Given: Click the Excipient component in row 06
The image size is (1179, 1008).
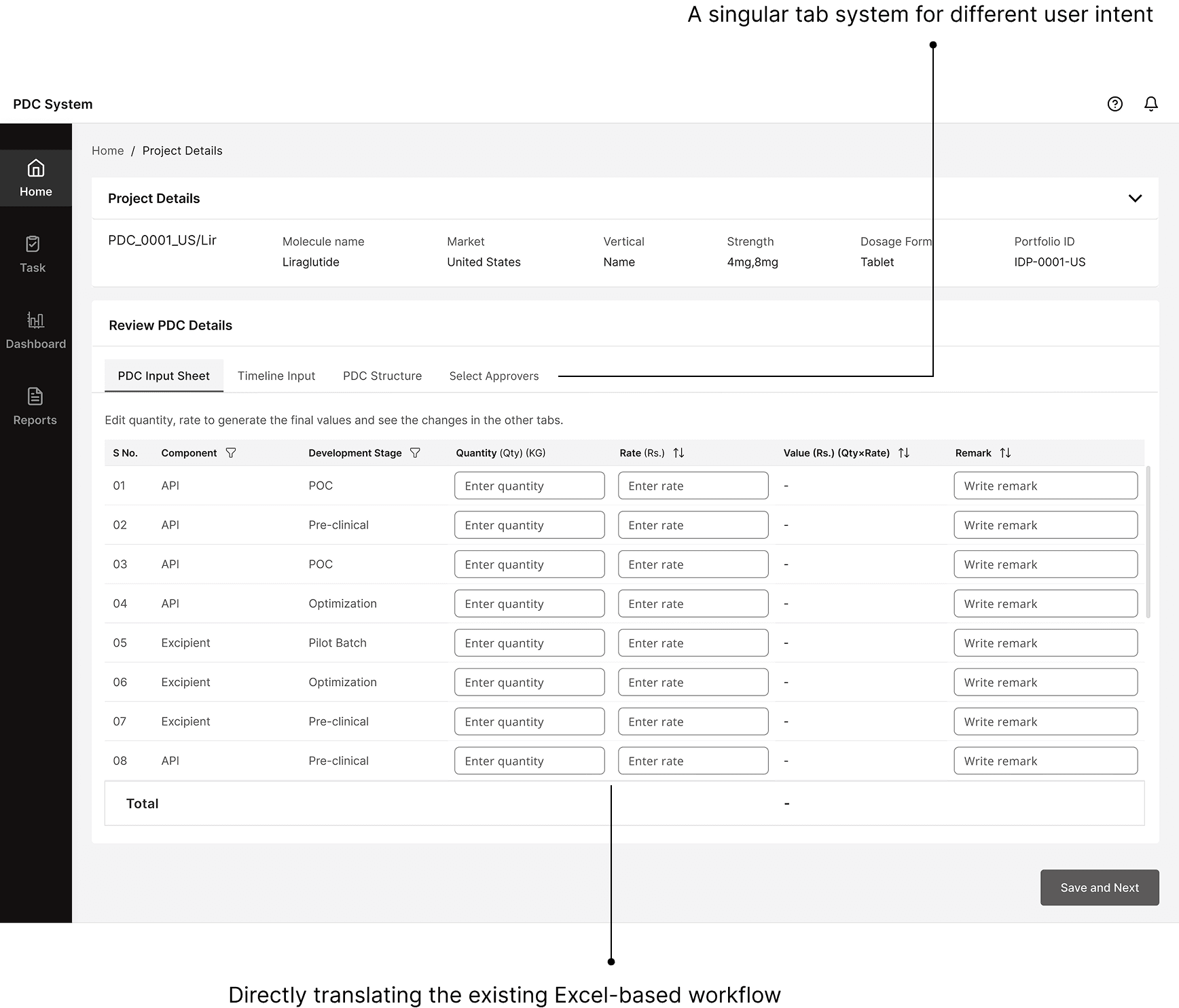Looking at the screenshot, I should pos(185,682).
